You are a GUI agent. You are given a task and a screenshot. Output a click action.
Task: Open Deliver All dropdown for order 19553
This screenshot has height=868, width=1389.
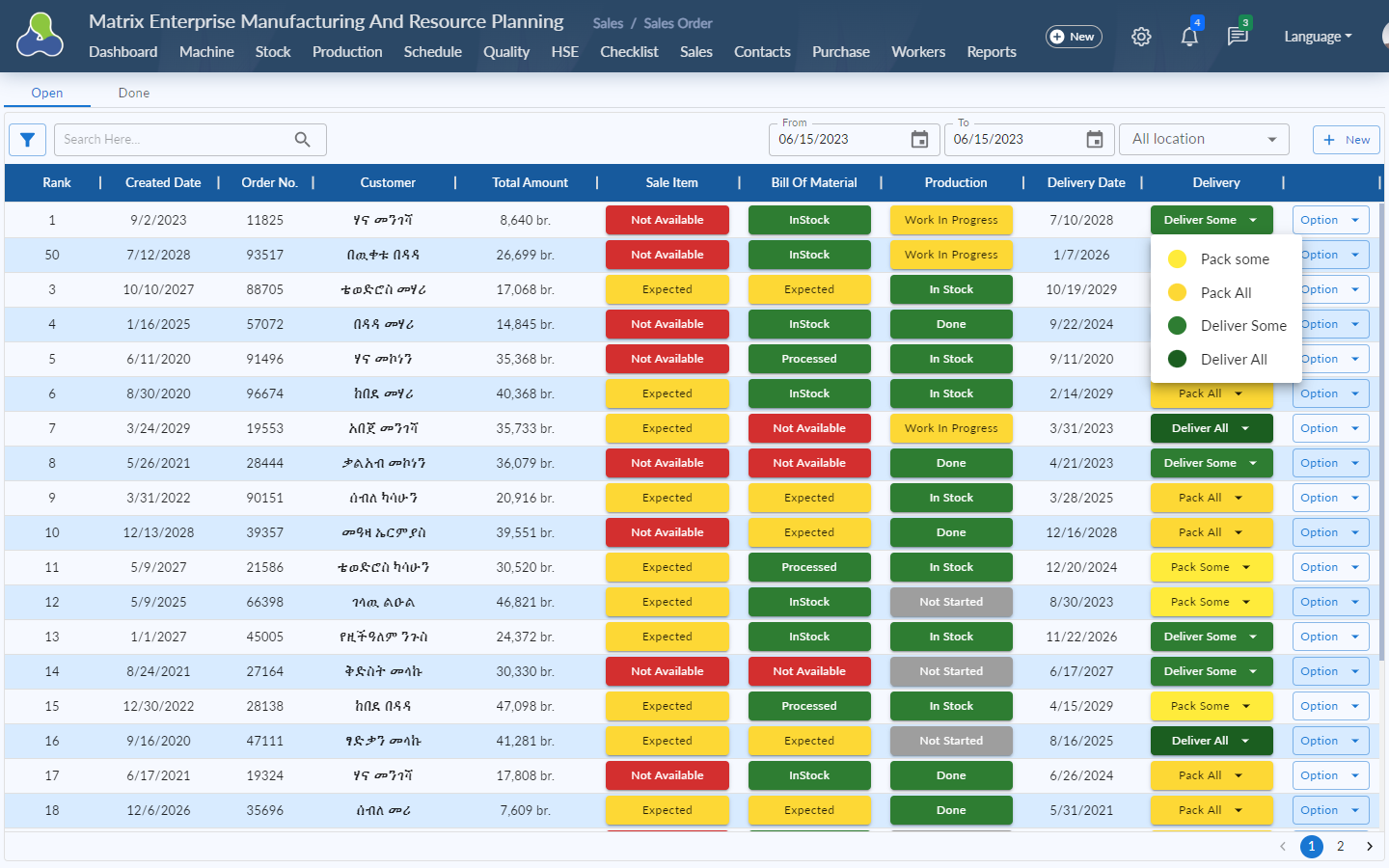(1212, 428)
